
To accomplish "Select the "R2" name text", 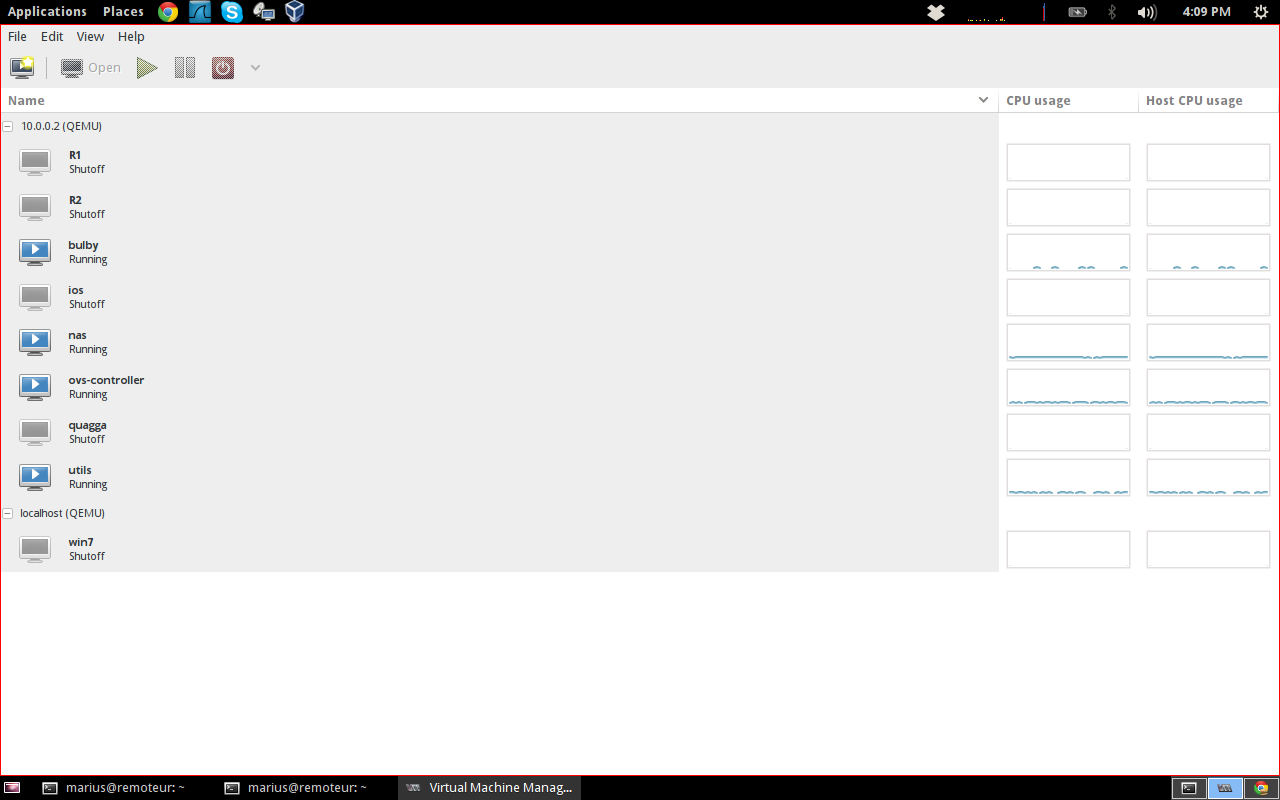I will click(75, 200).
